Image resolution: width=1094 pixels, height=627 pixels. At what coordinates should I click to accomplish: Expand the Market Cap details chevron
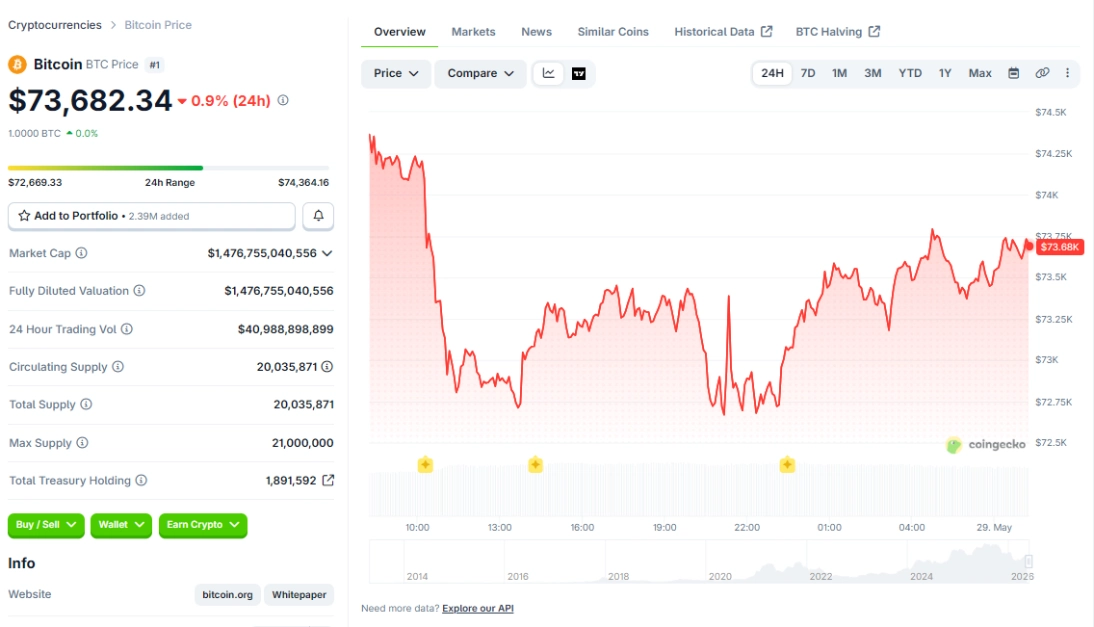pyautogui.click(x=327, y=253)
